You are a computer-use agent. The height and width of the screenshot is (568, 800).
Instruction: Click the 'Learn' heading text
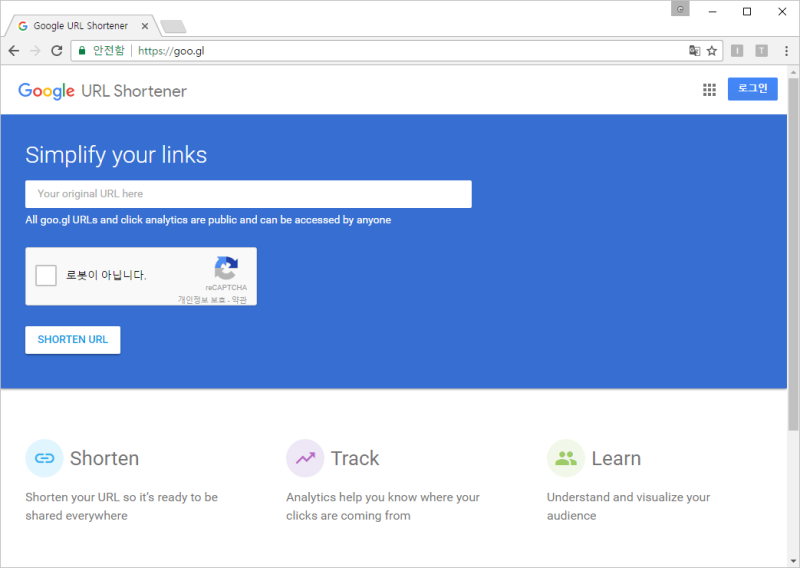[x=616, y=458]
